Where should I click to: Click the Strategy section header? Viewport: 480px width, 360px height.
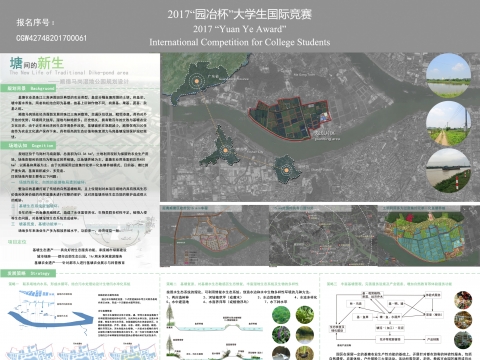(x=28, y=273)
